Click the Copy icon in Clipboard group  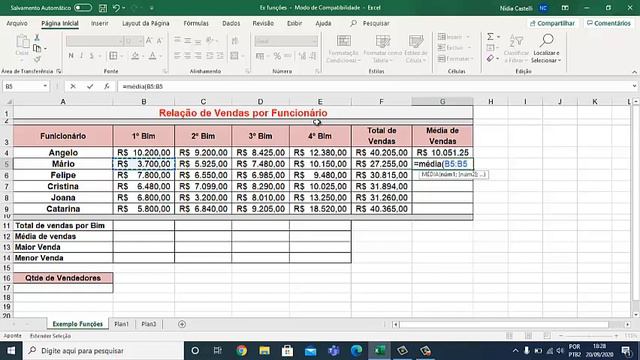[x=37, y=48]
